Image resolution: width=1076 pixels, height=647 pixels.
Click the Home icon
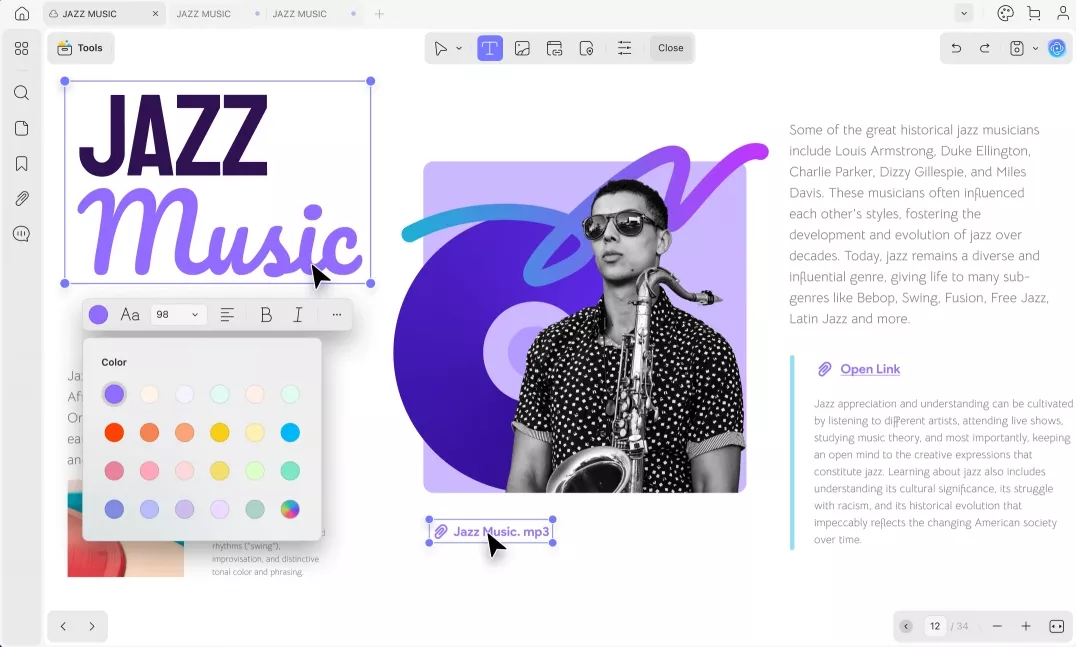pyautogui.click(x=21, y=14)
